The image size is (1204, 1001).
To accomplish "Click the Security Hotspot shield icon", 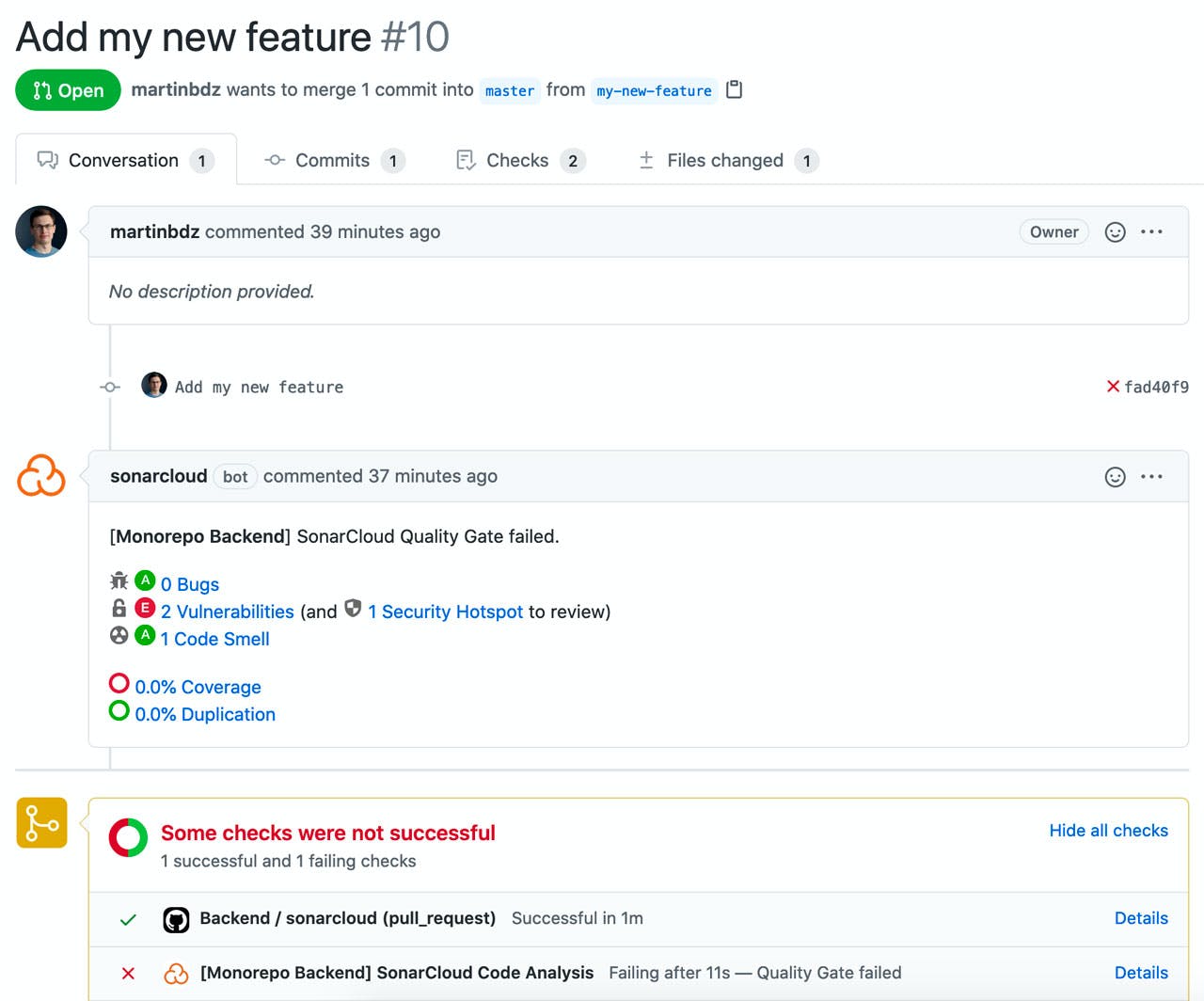I will coord(353,609).
